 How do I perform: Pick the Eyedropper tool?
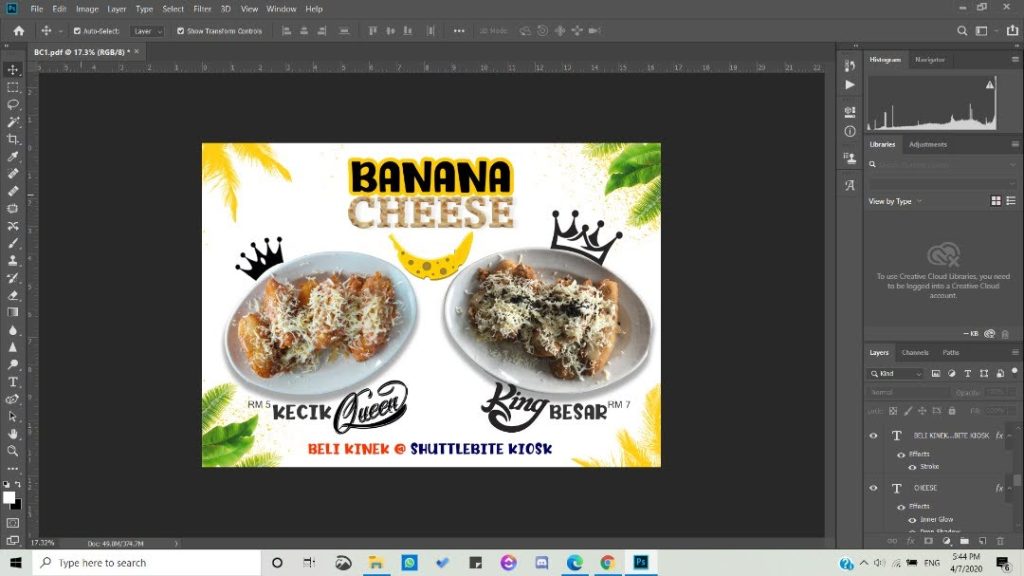tap(13, 157)
